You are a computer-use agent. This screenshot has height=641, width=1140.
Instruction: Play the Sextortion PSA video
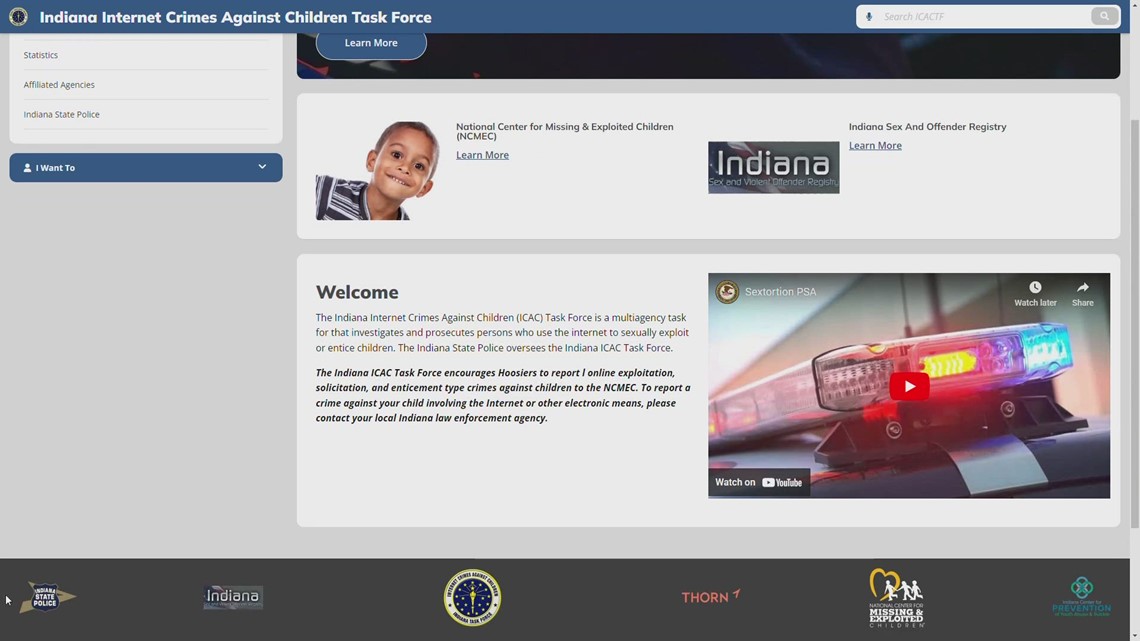click(908, 385)
